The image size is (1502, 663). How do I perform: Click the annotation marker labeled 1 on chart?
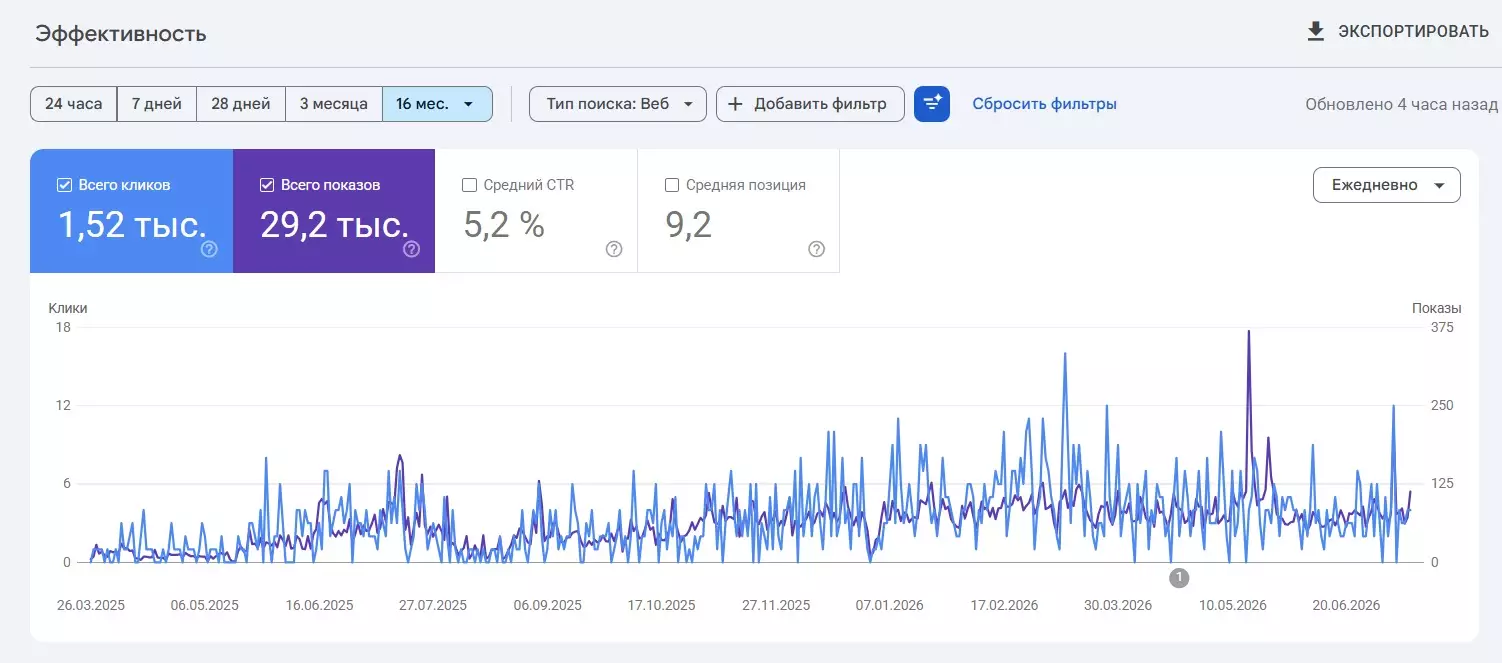1179,577
